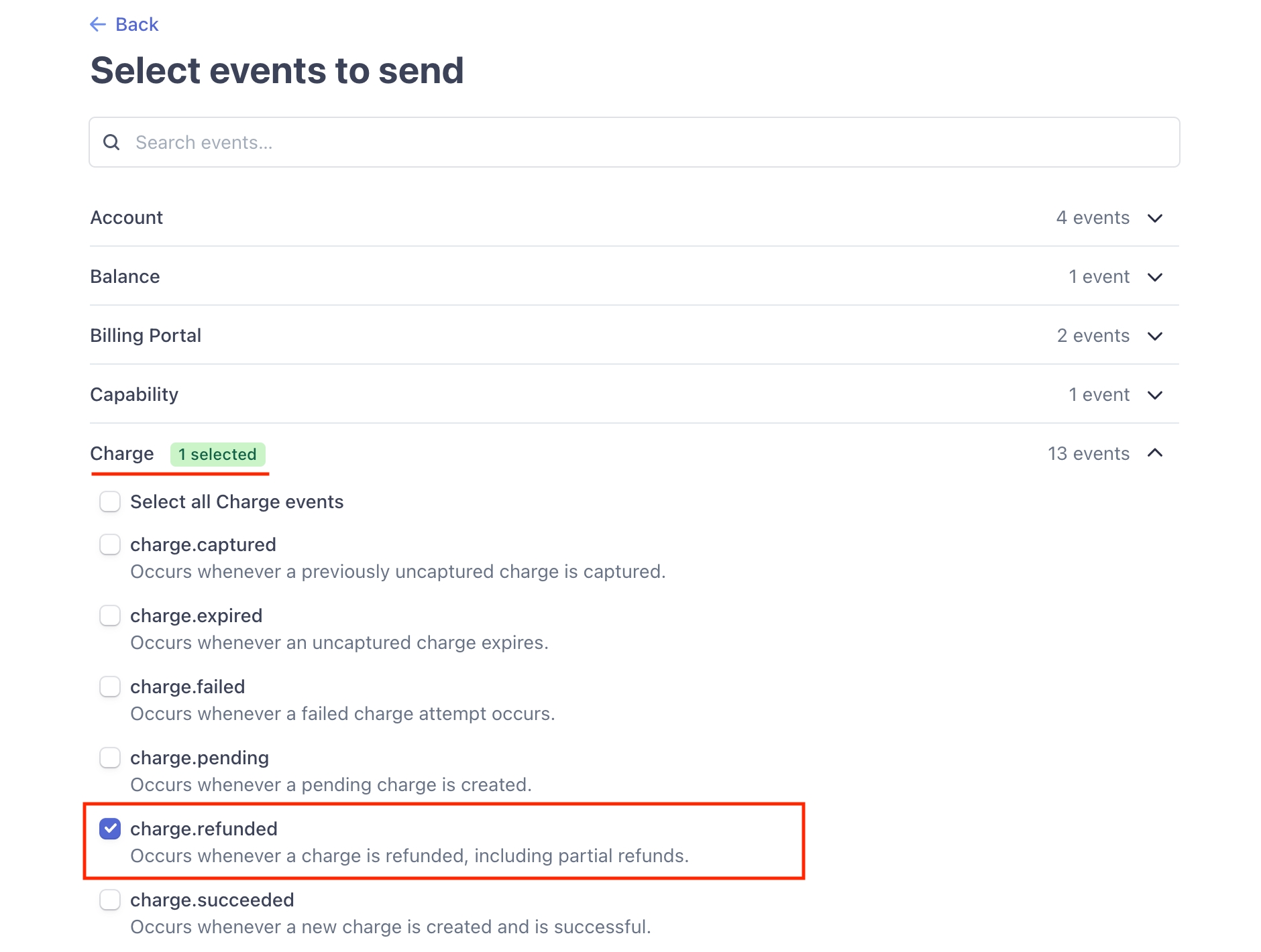
Task: Collapse the Charge section chevron
Action: (1154, 453)
